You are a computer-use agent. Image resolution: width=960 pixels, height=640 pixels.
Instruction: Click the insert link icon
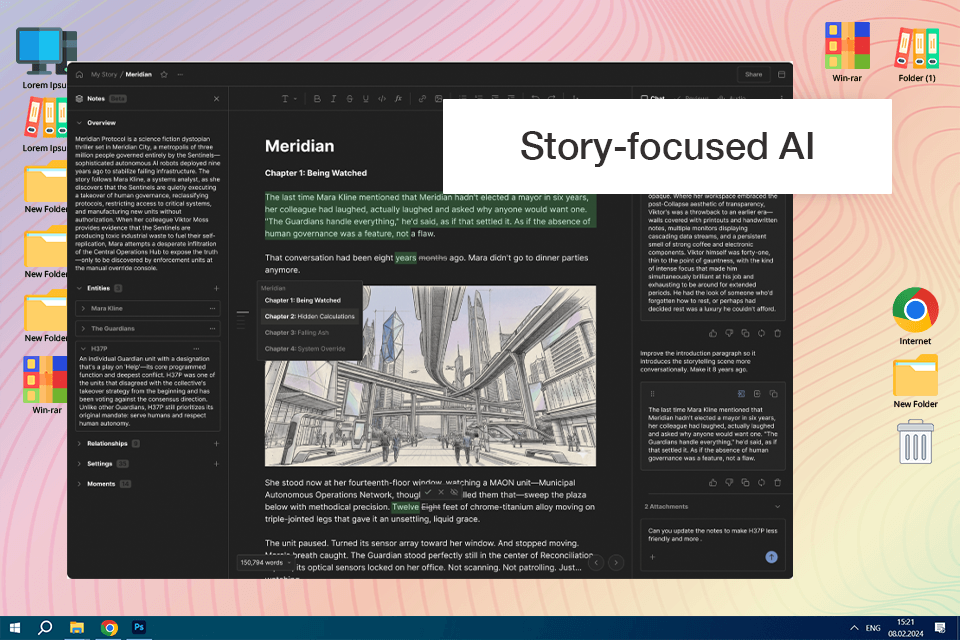422,99
